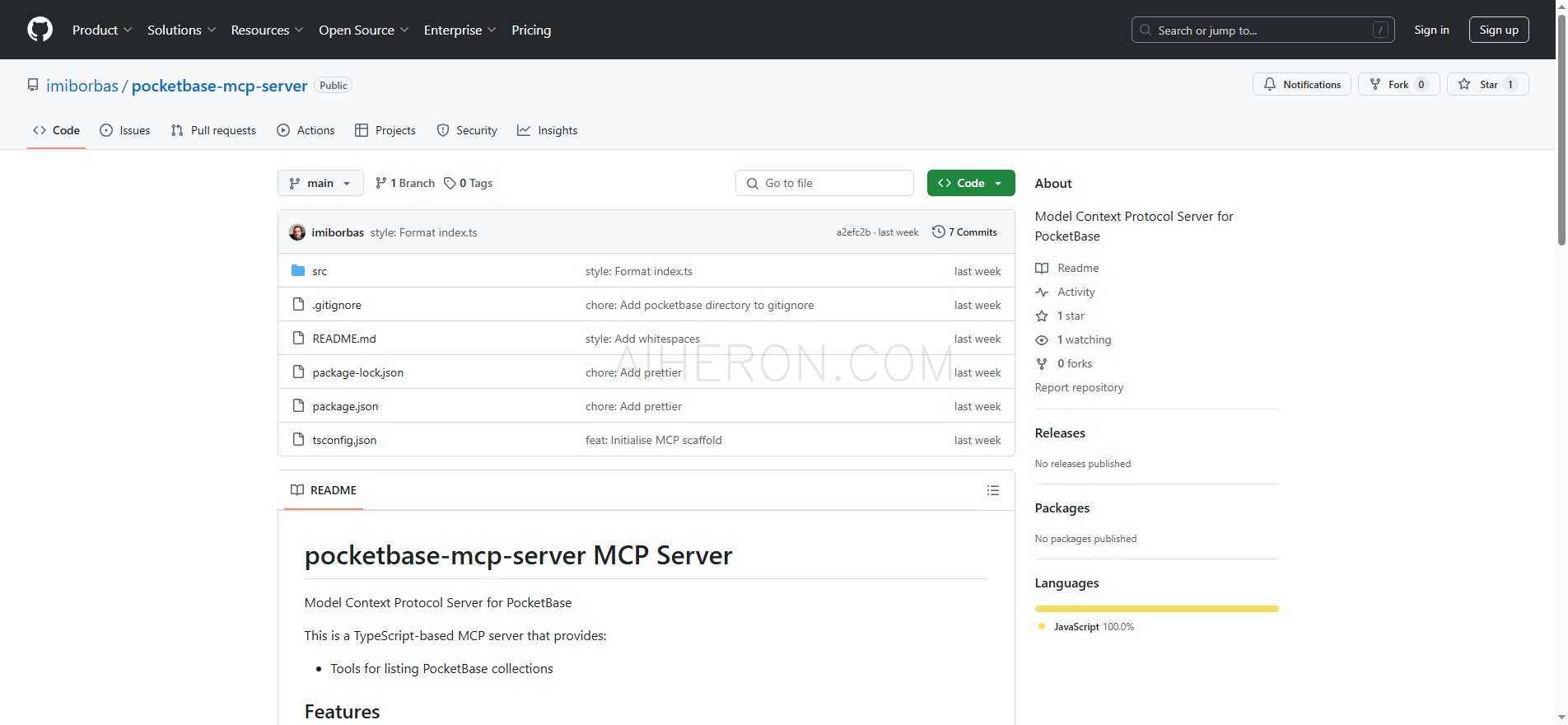
Task: Switch to the Issues tab
Action: point(124,130)
